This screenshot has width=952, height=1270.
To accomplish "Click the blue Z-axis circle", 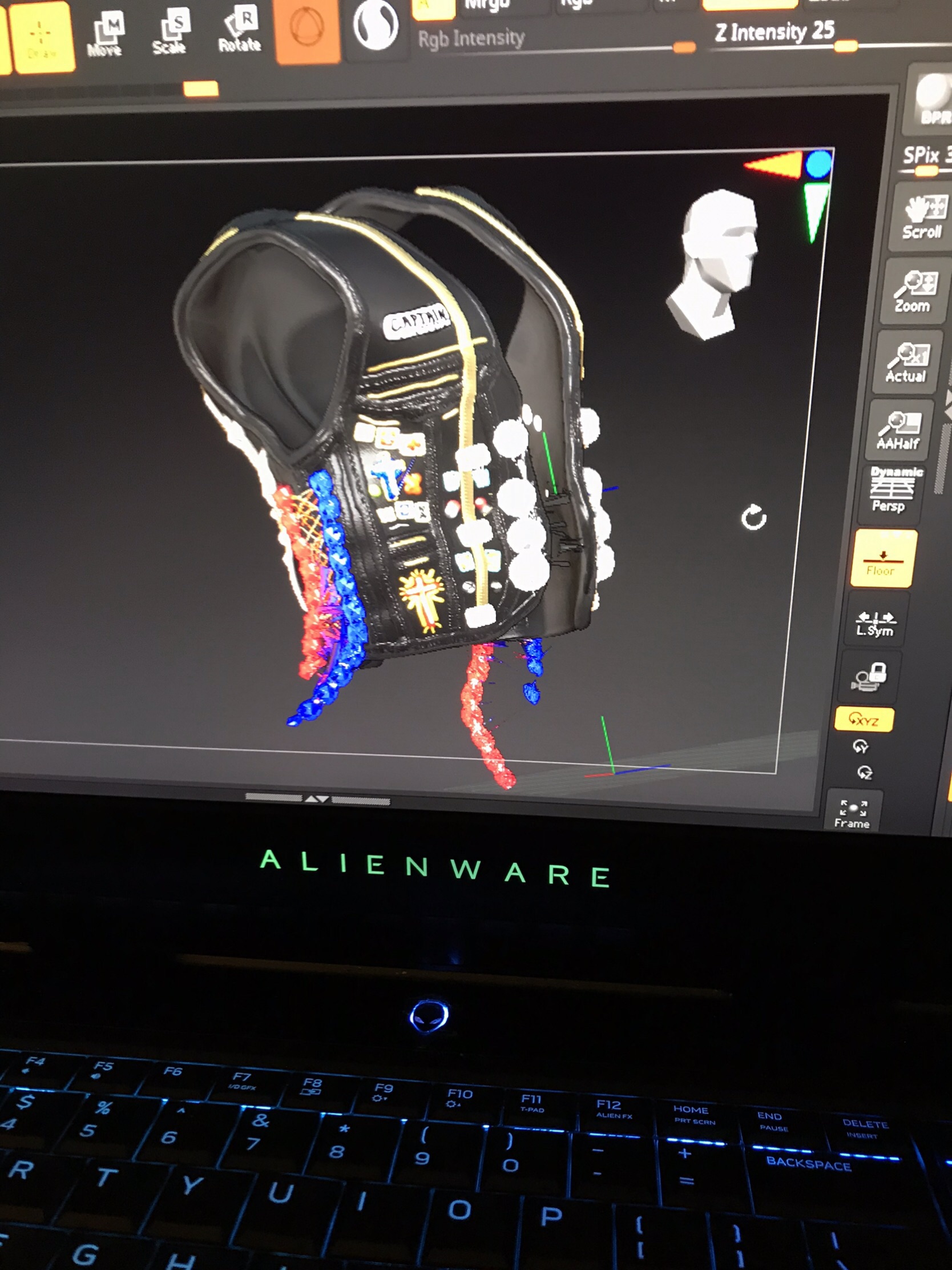I will pos(818,164).
